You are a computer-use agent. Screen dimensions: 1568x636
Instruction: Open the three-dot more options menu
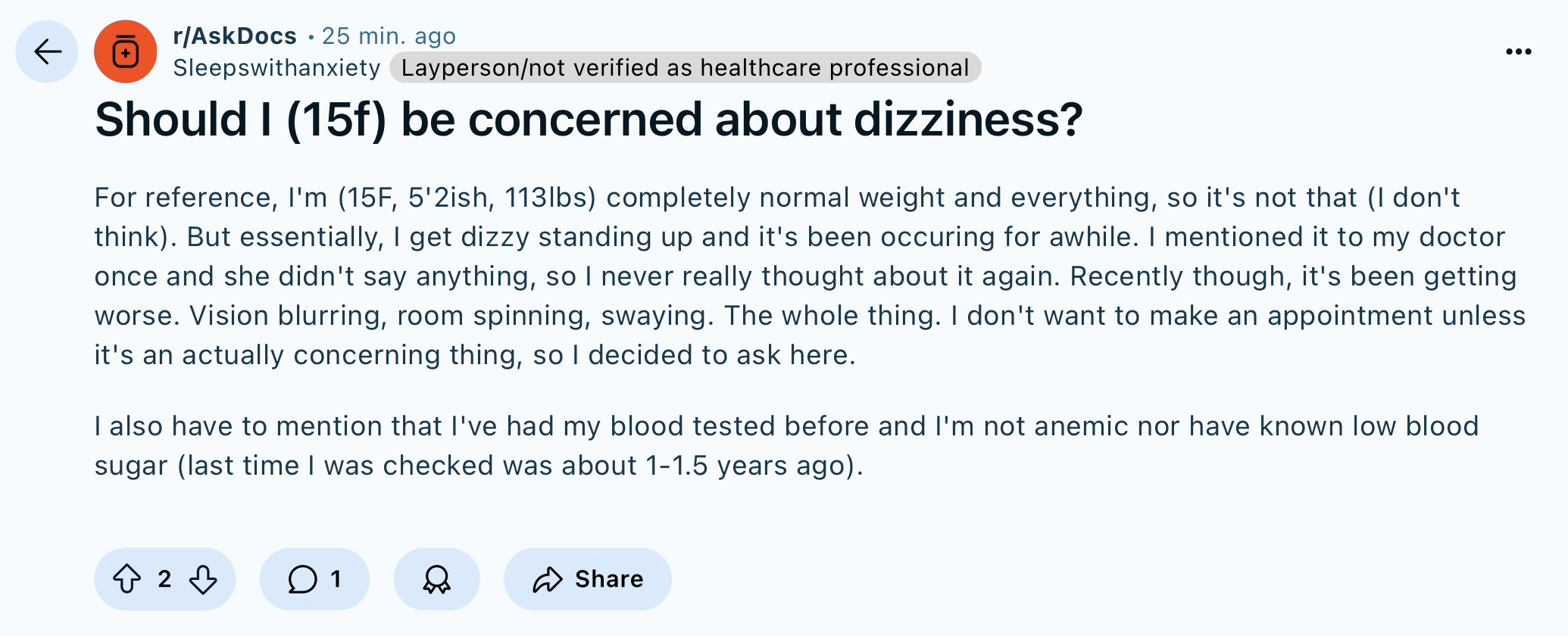pyautogui.click(x=1519, y=51)
